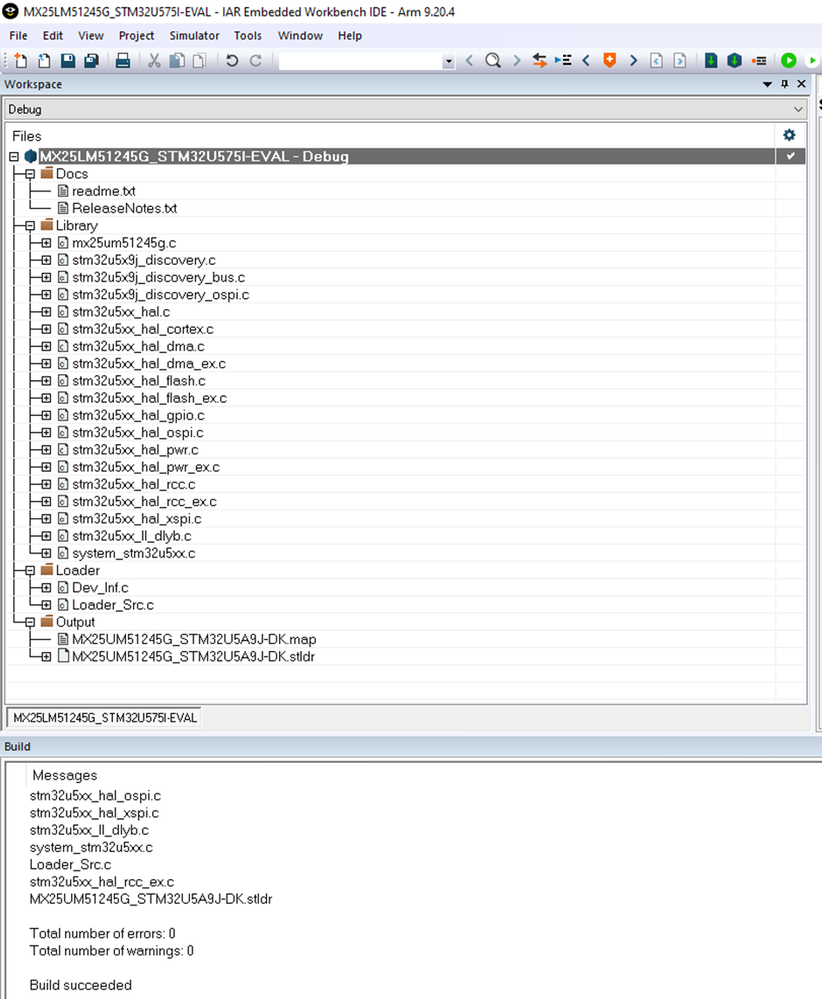This screenshot has width=822, height=999.
Task: Select Loader_Src.c in Loader folder
Action: pyautogui.click(x=113, y=605)
